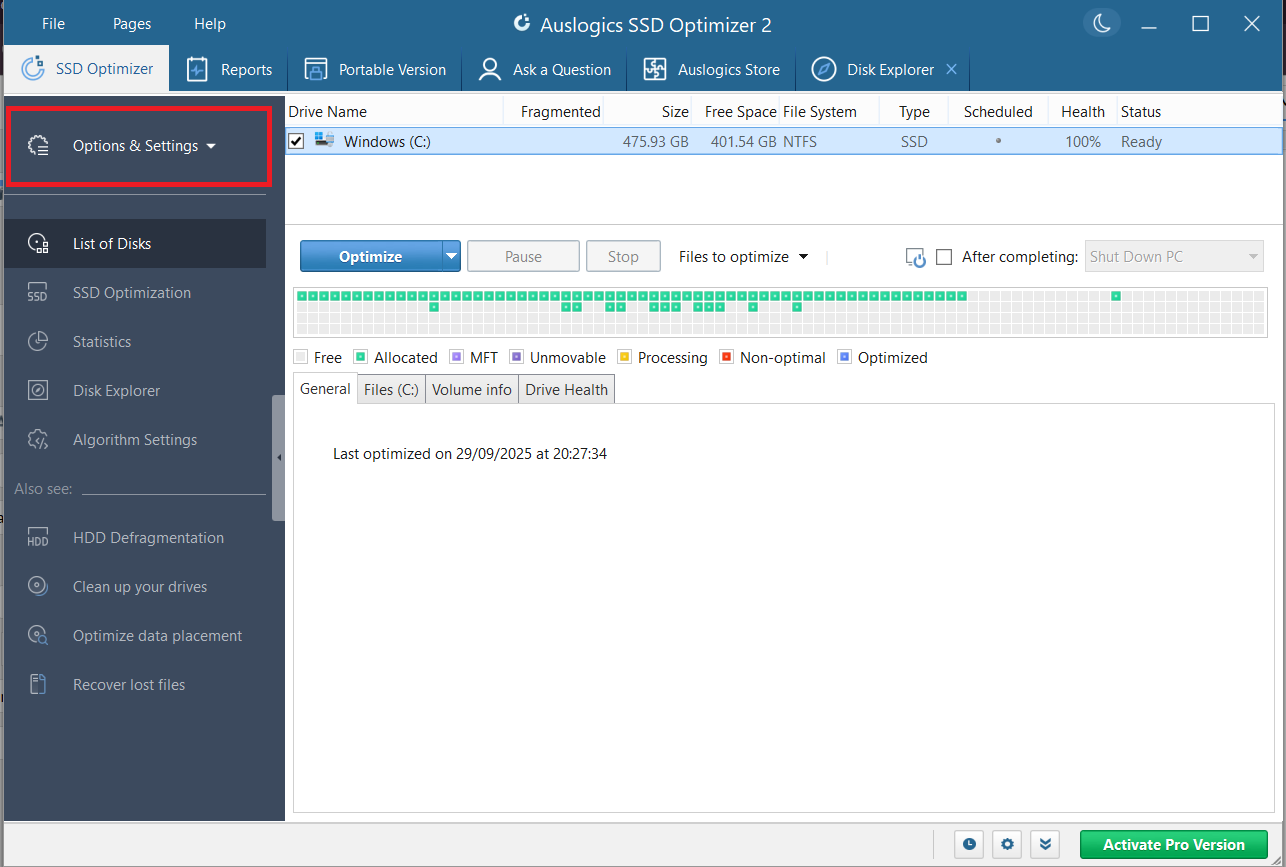Open Algorithm Settings via its gear icon
Viewport: 1286px width, 867px height.
[37, 439]
